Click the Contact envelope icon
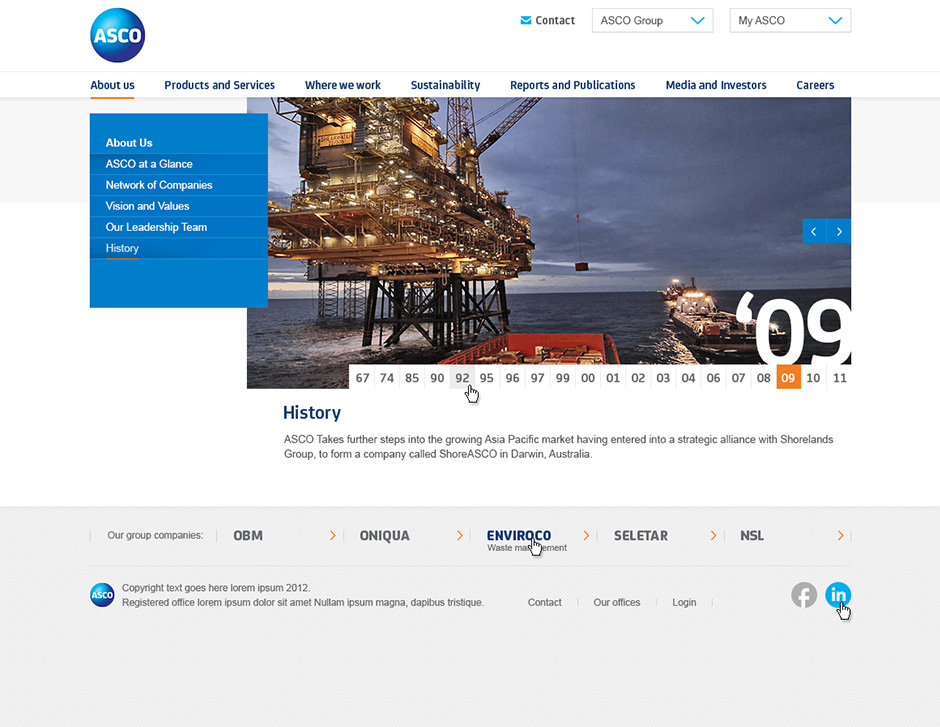The image size is (940, 727). 526,20
